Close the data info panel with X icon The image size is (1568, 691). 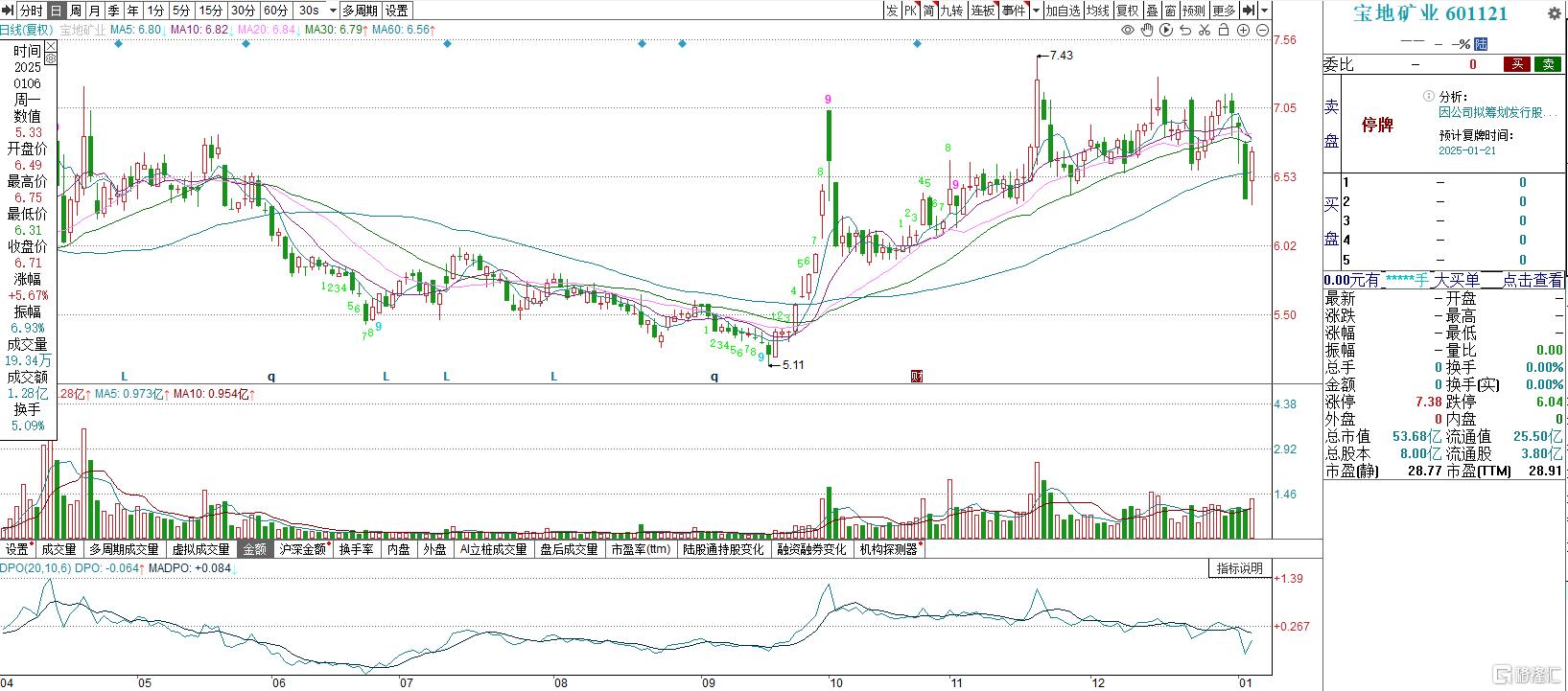[x=51, y=47]
